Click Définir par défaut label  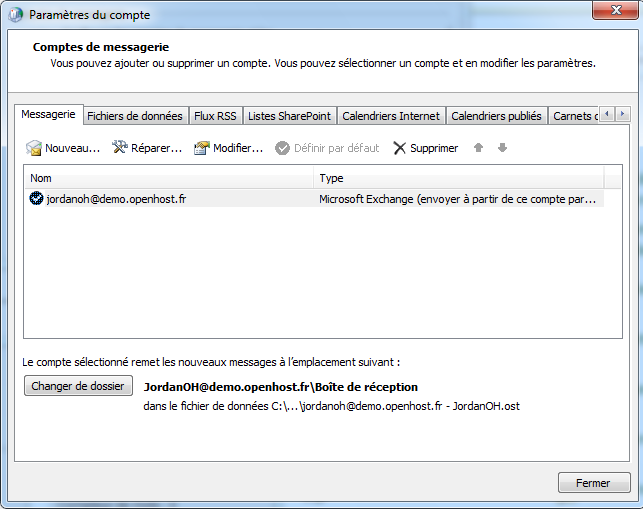[x=337, y=148]
